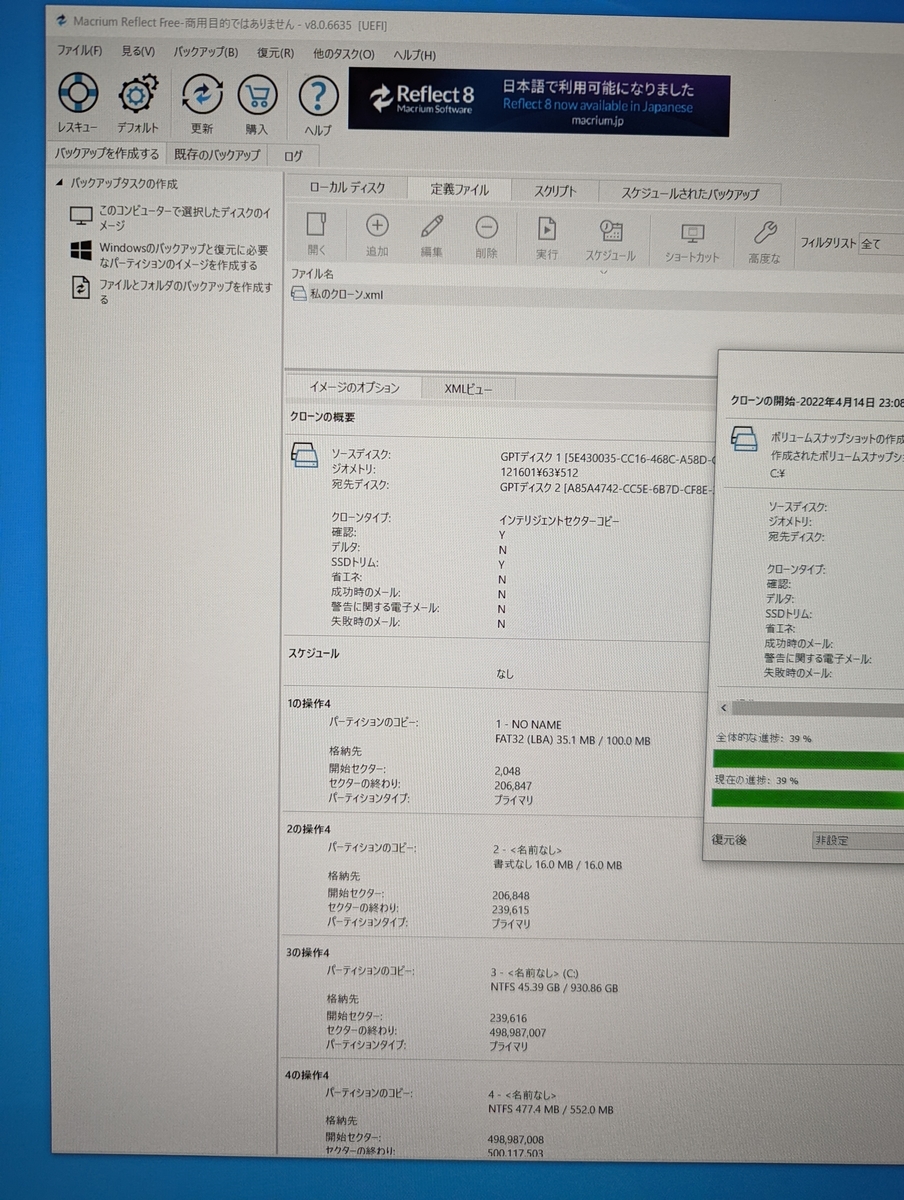904x1200 pixels.
Task: Open the デフォルト defaults gear icon
Action: click(138, 96)
